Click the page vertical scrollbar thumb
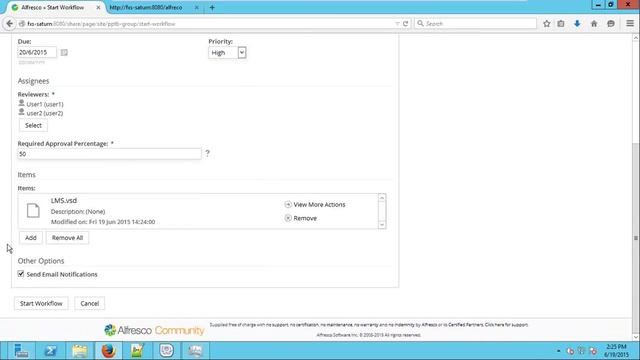The height and width of the screenshot is (360, 640). [636, 238]
